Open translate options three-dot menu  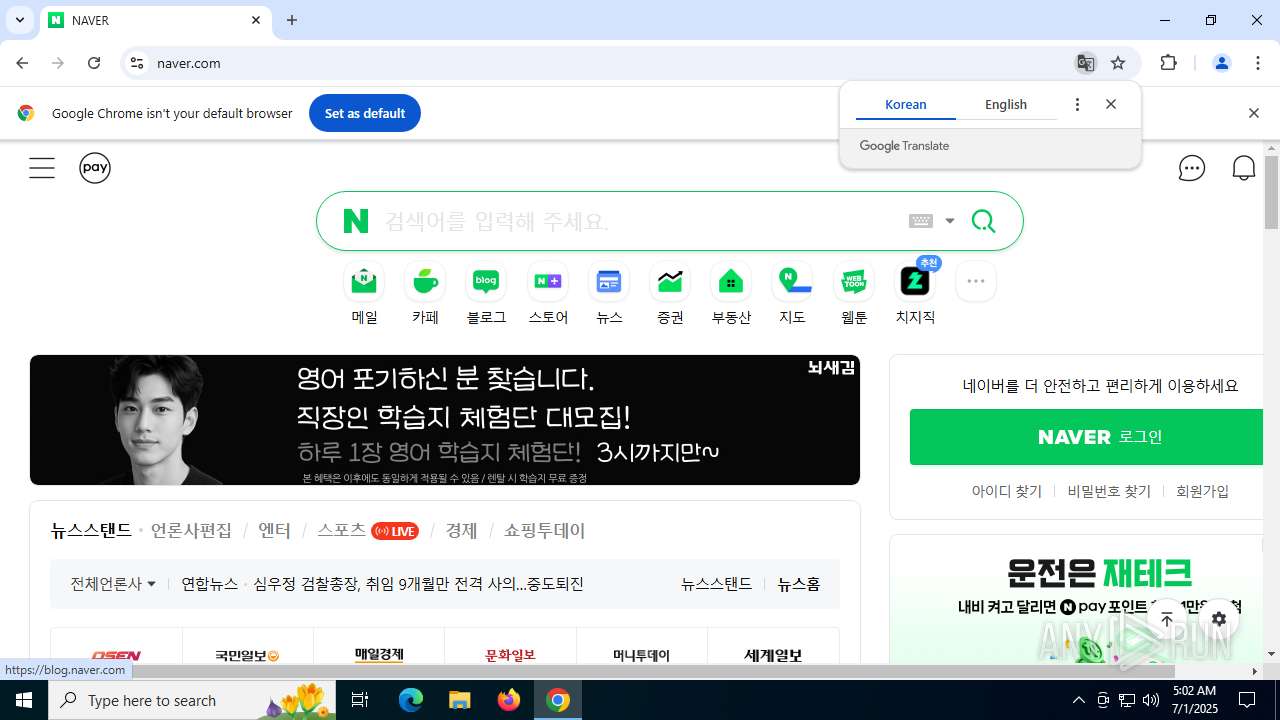pyautogui.click(x=1077, y=105)
